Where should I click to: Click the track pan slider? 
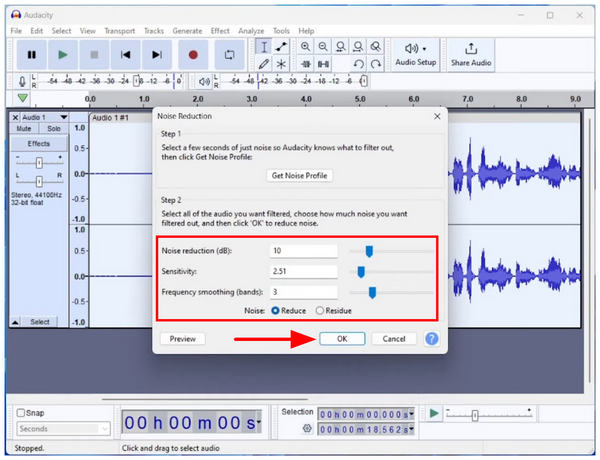coord(39,181)
